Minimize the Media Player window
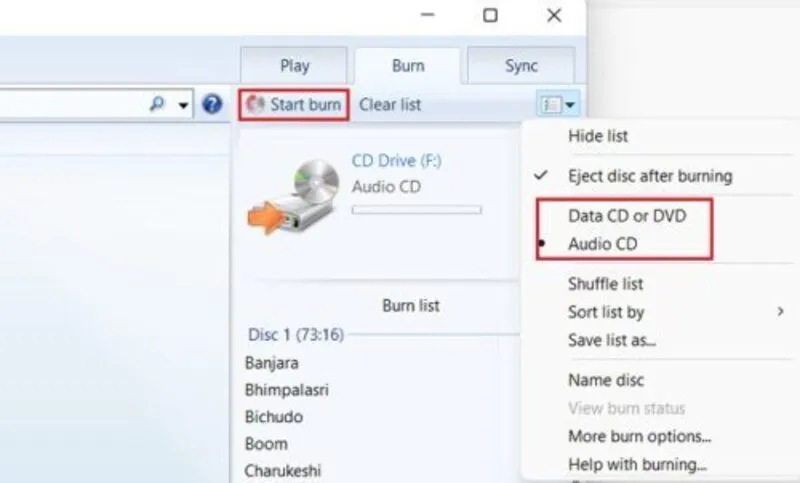Image resolution: width=800 pixels, height=483 pixels. [x=427, y=15]
